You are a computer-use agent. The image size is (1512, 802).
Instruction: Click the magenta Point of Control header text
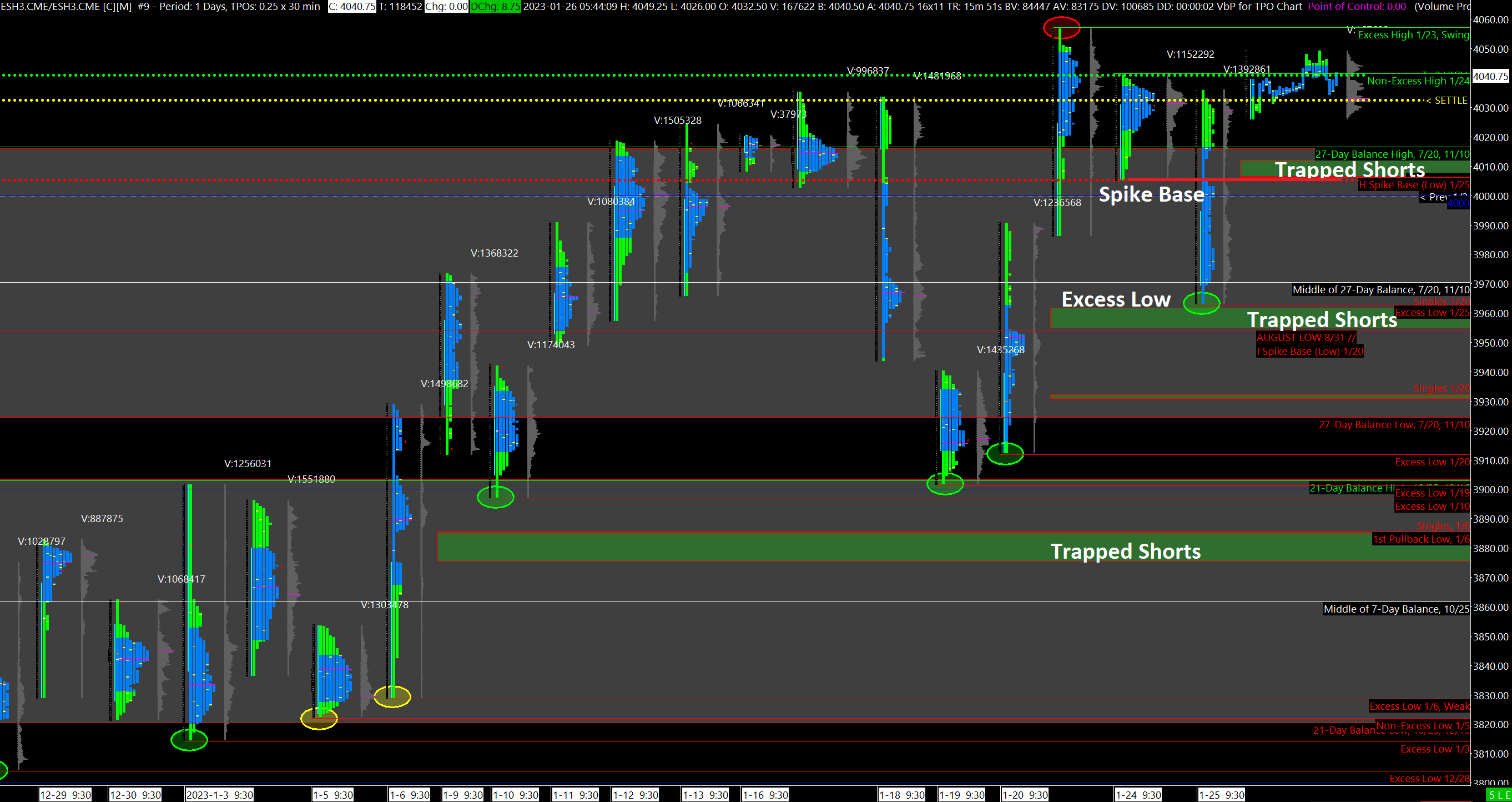click(1357, 7)
